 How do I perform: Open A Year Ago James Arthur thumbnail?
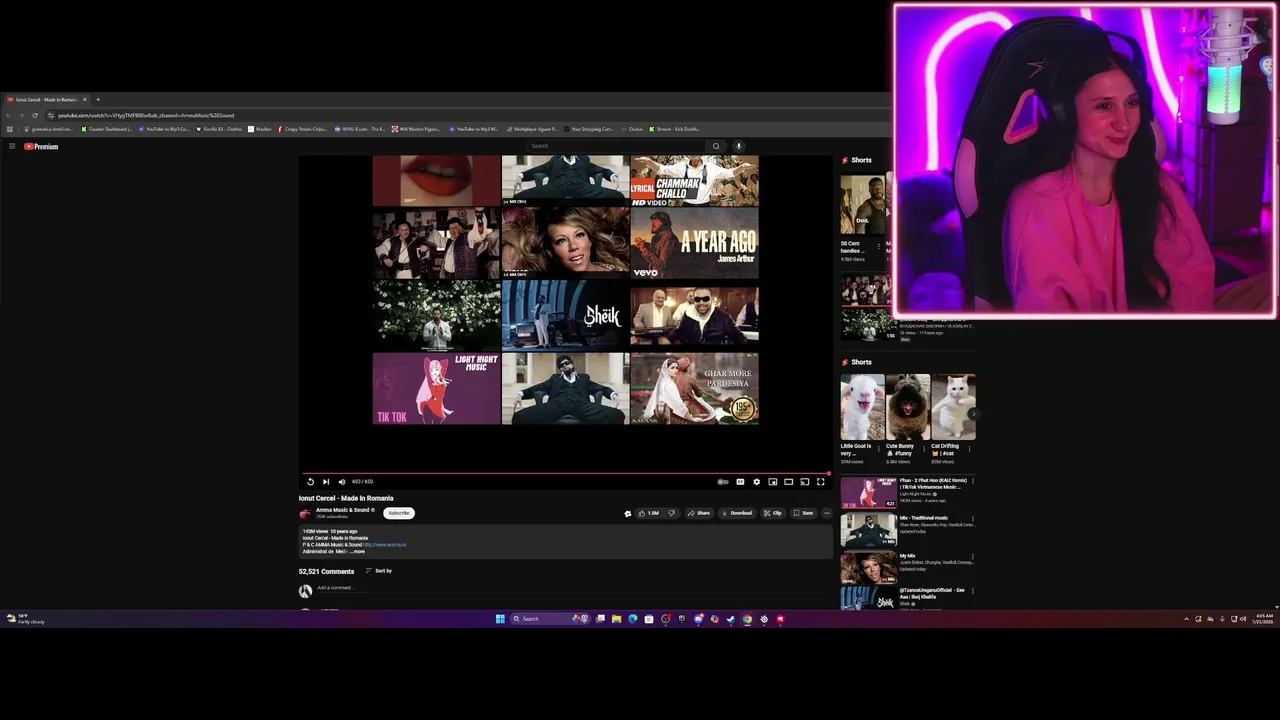(694, 243)
